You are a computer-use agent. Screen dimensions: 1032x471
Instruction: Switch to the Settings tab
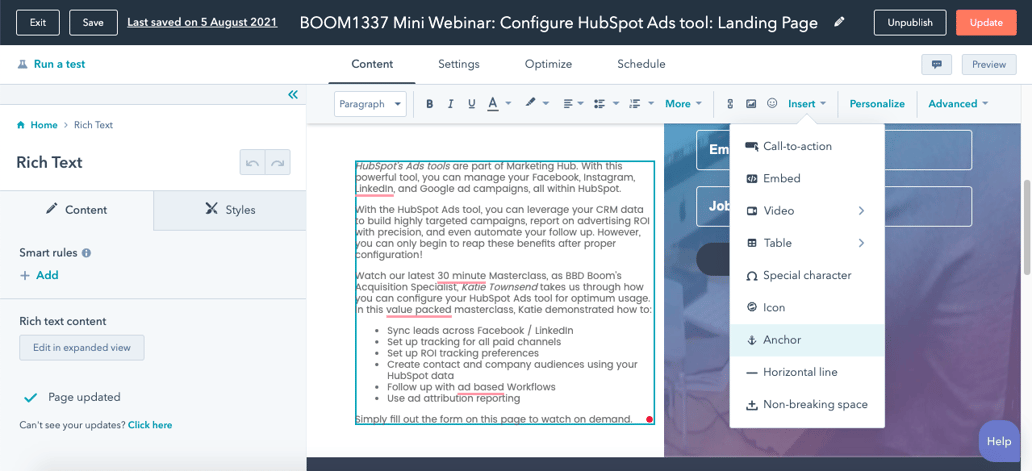click(x=459, y=64)
